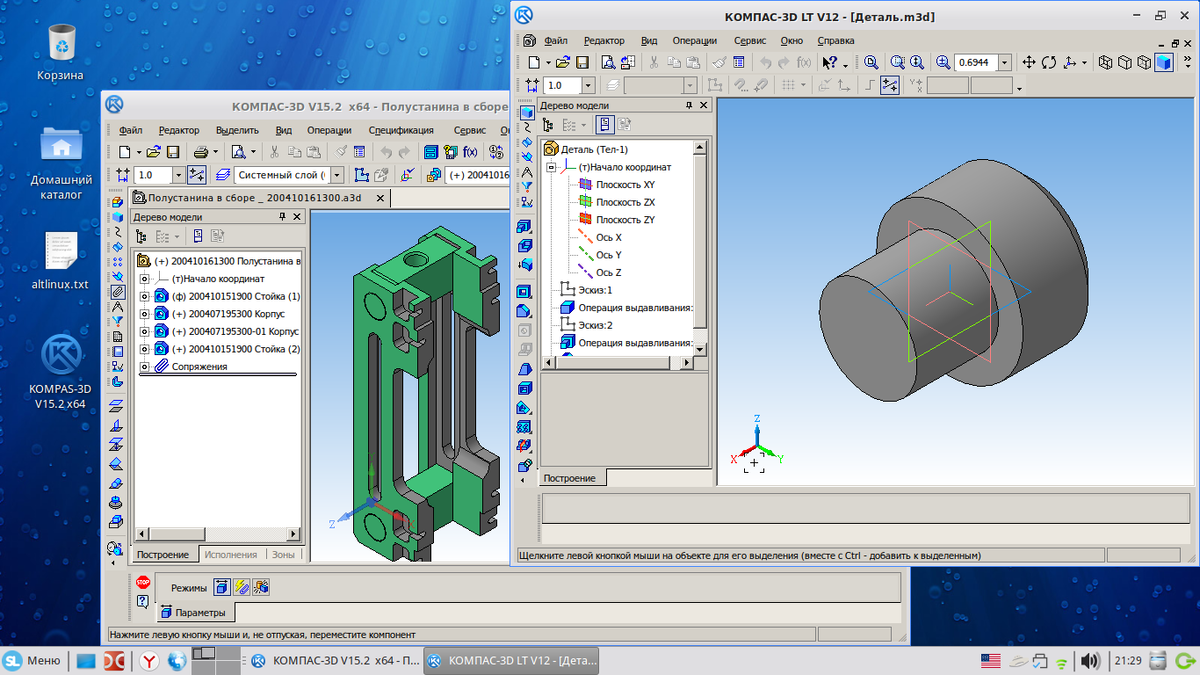The image size is (1200, 675).
Task: Click Save icon in KOMPAS-3D LT V12 toolbar
Action: [581, 62]
